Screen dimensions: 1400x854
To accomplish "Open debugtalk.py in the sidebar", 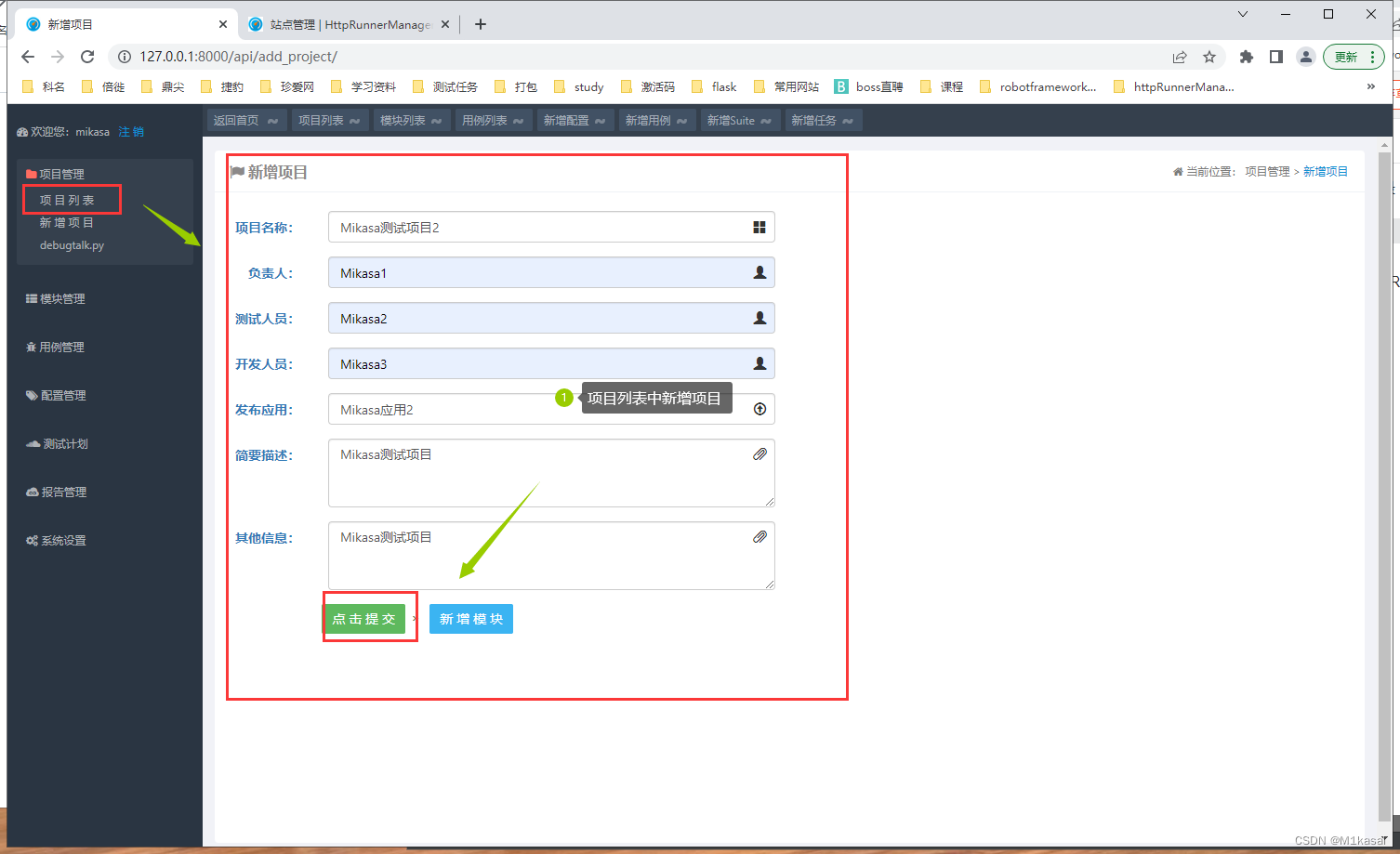I will [x=72, y=245].
